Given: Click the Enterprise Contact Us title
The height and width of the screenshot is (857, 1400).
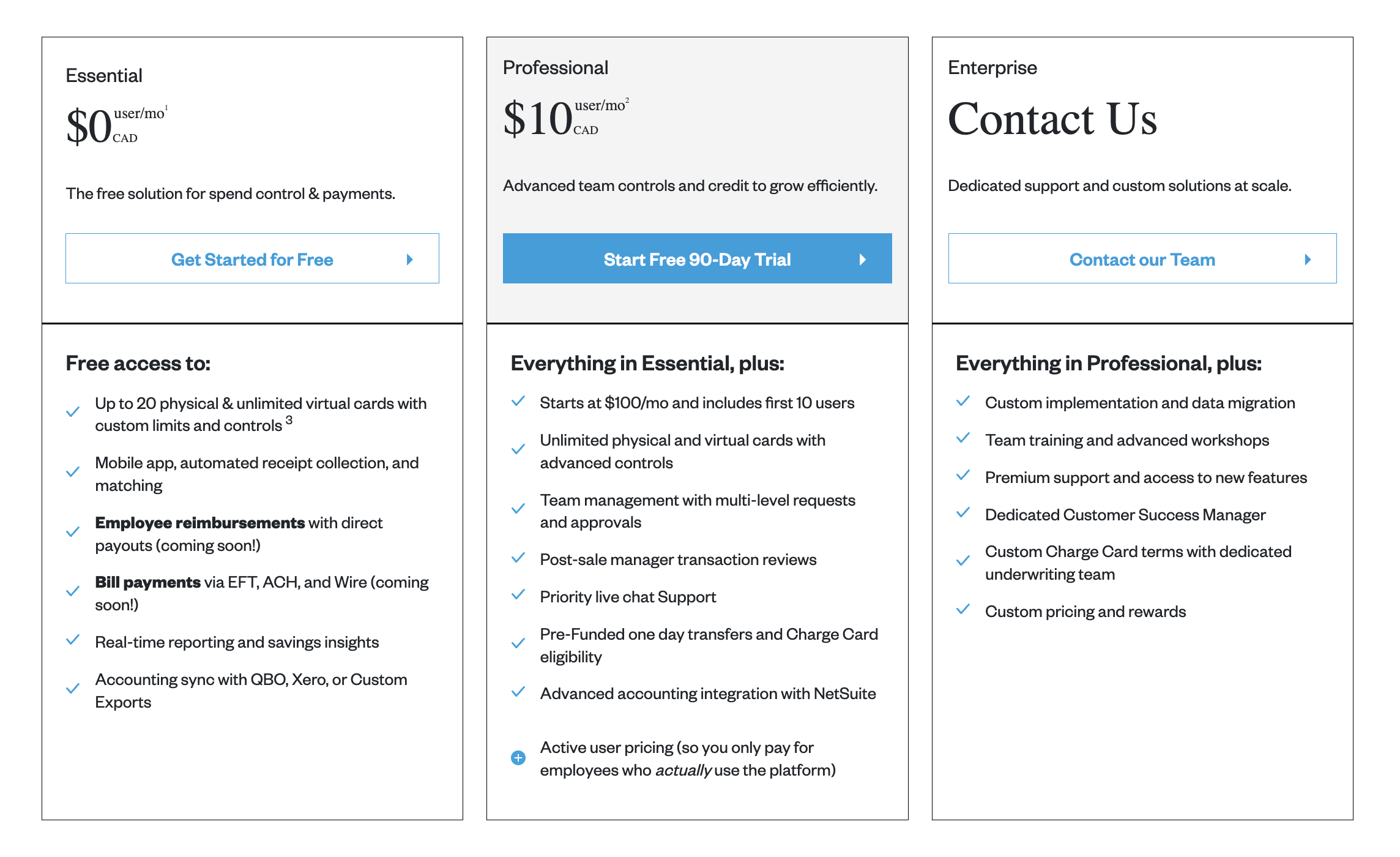Looking at the screenshot, I should (x=1052, y=119).
